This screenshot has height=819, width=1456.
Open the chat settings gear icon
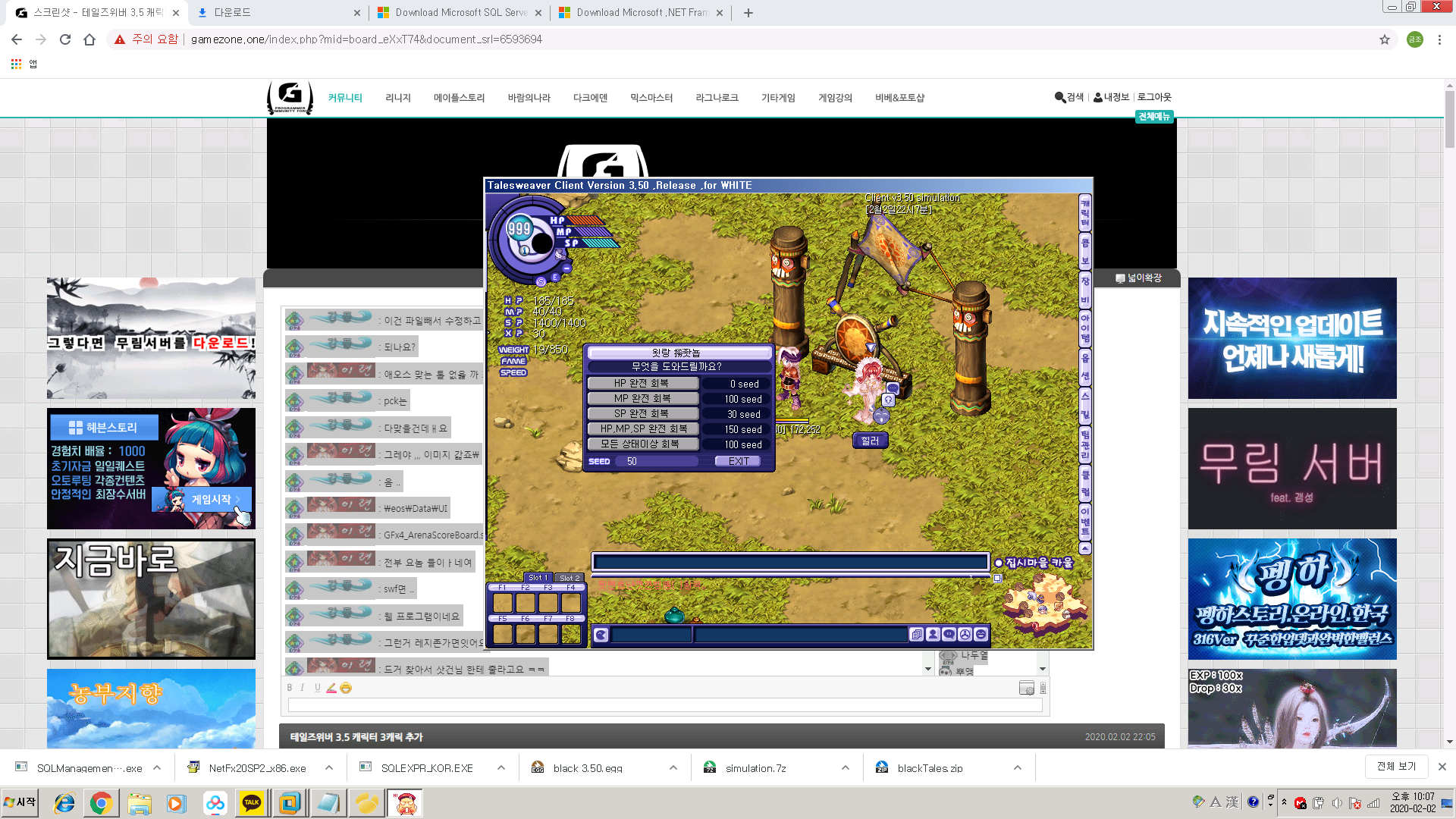pos(1027,688)
